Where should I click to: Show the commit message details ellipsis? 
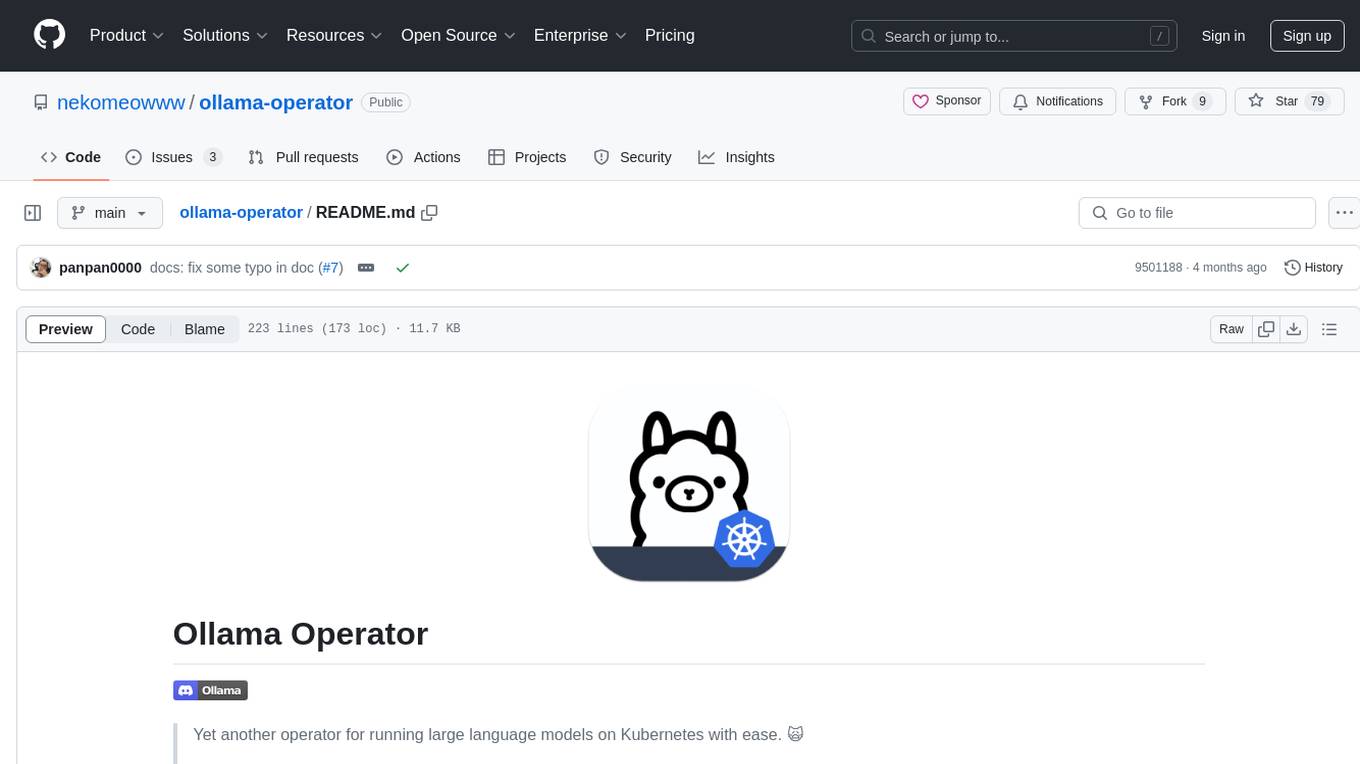pos(366,268)
